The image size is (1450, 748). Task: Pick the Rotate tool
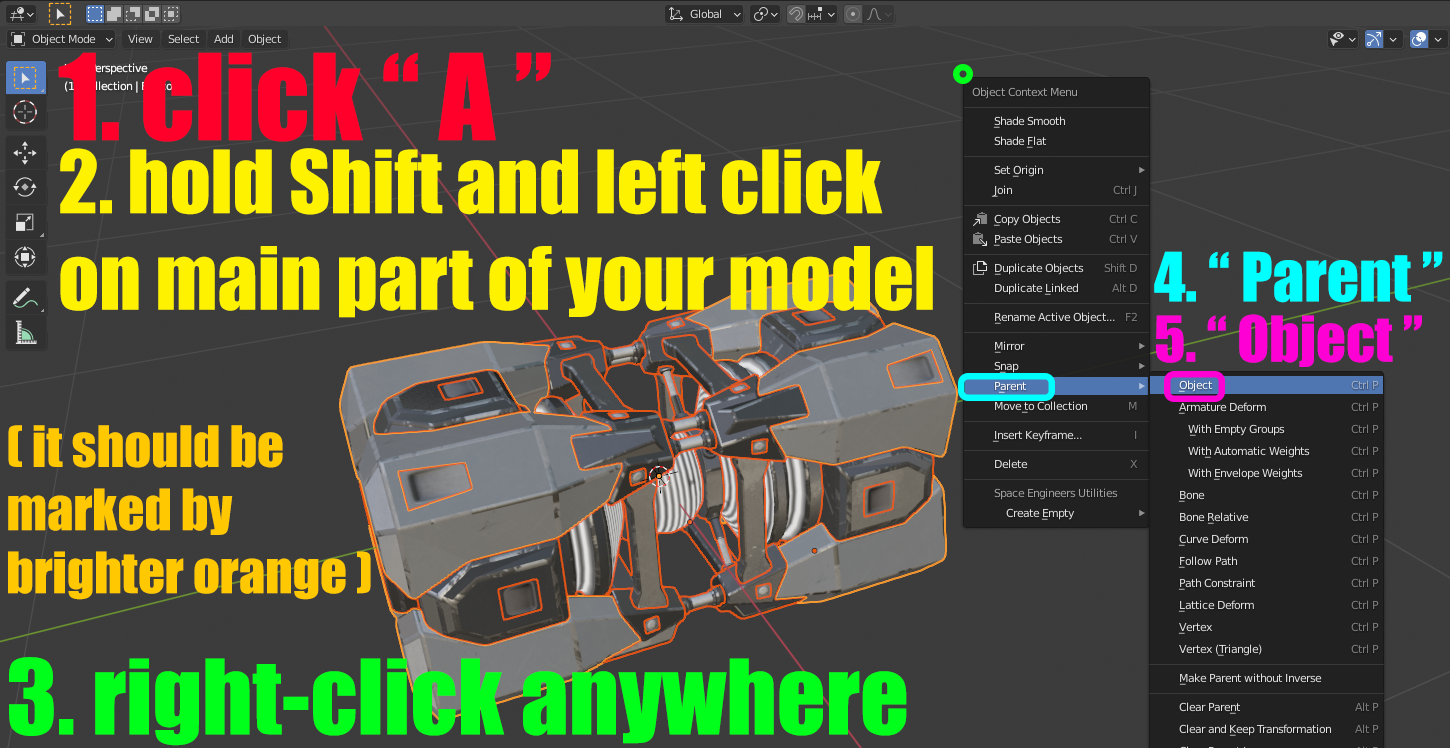tap(26, 187)
